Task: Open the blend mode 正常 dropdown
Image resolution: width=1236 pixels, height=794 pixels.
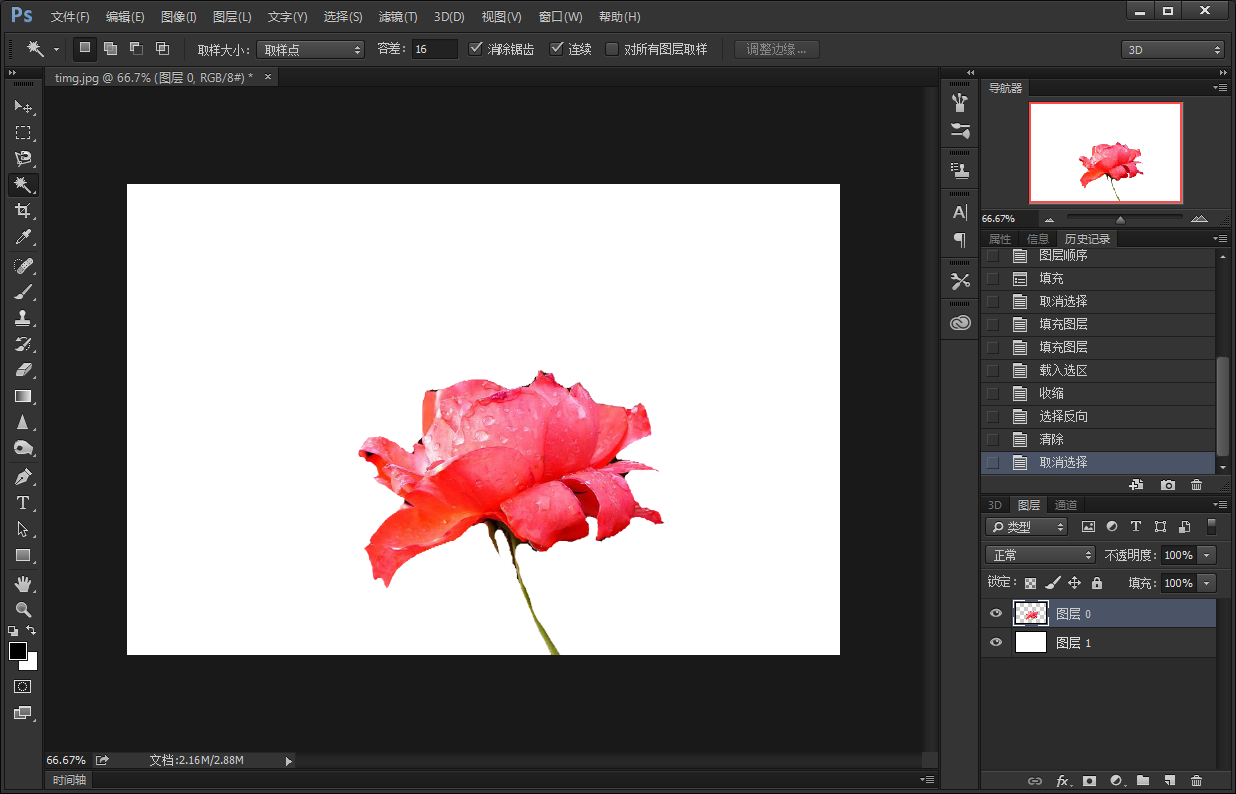Action: tap(1040, 555)
